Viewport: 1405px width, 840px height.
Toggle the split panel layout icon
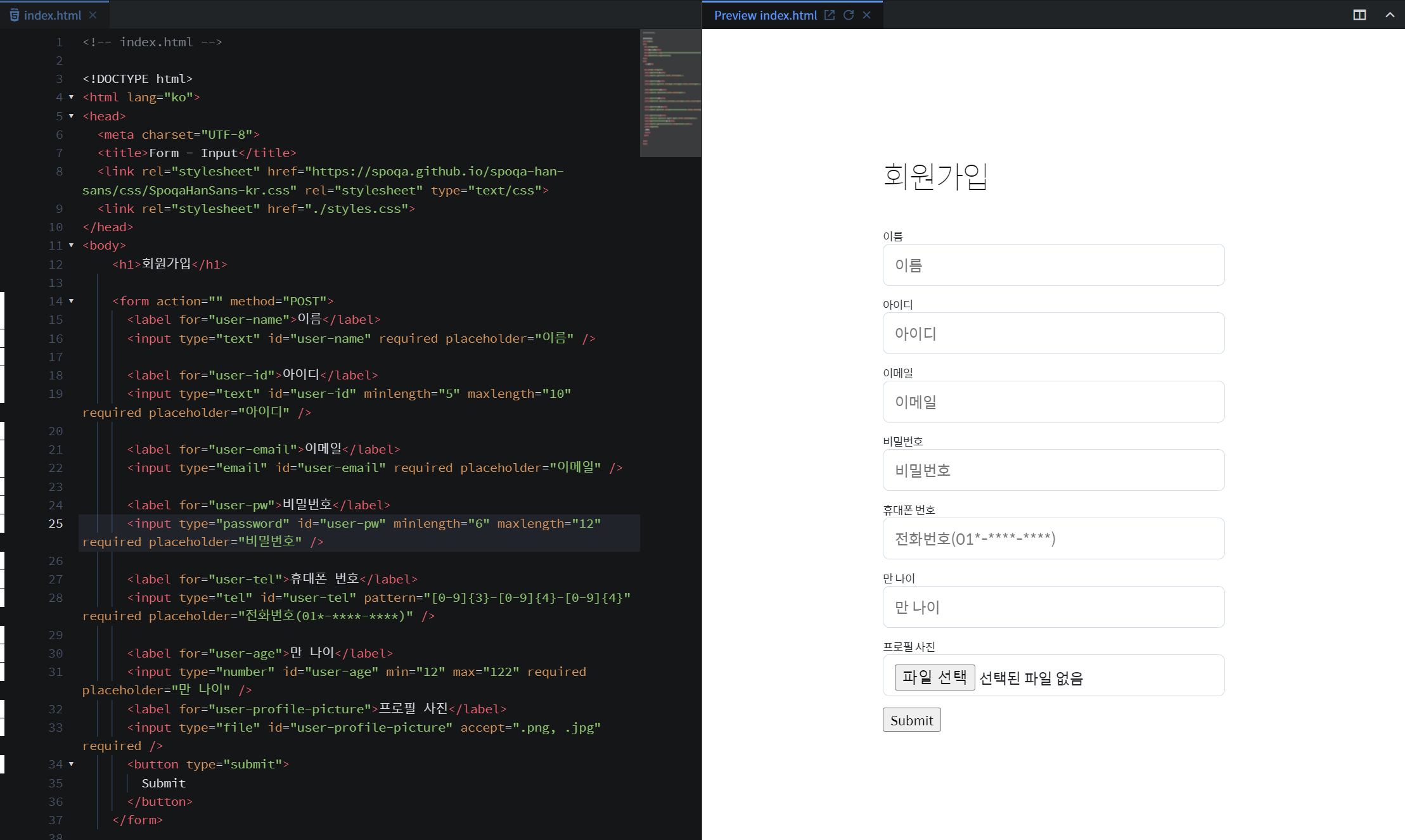tap(1359, 15)
